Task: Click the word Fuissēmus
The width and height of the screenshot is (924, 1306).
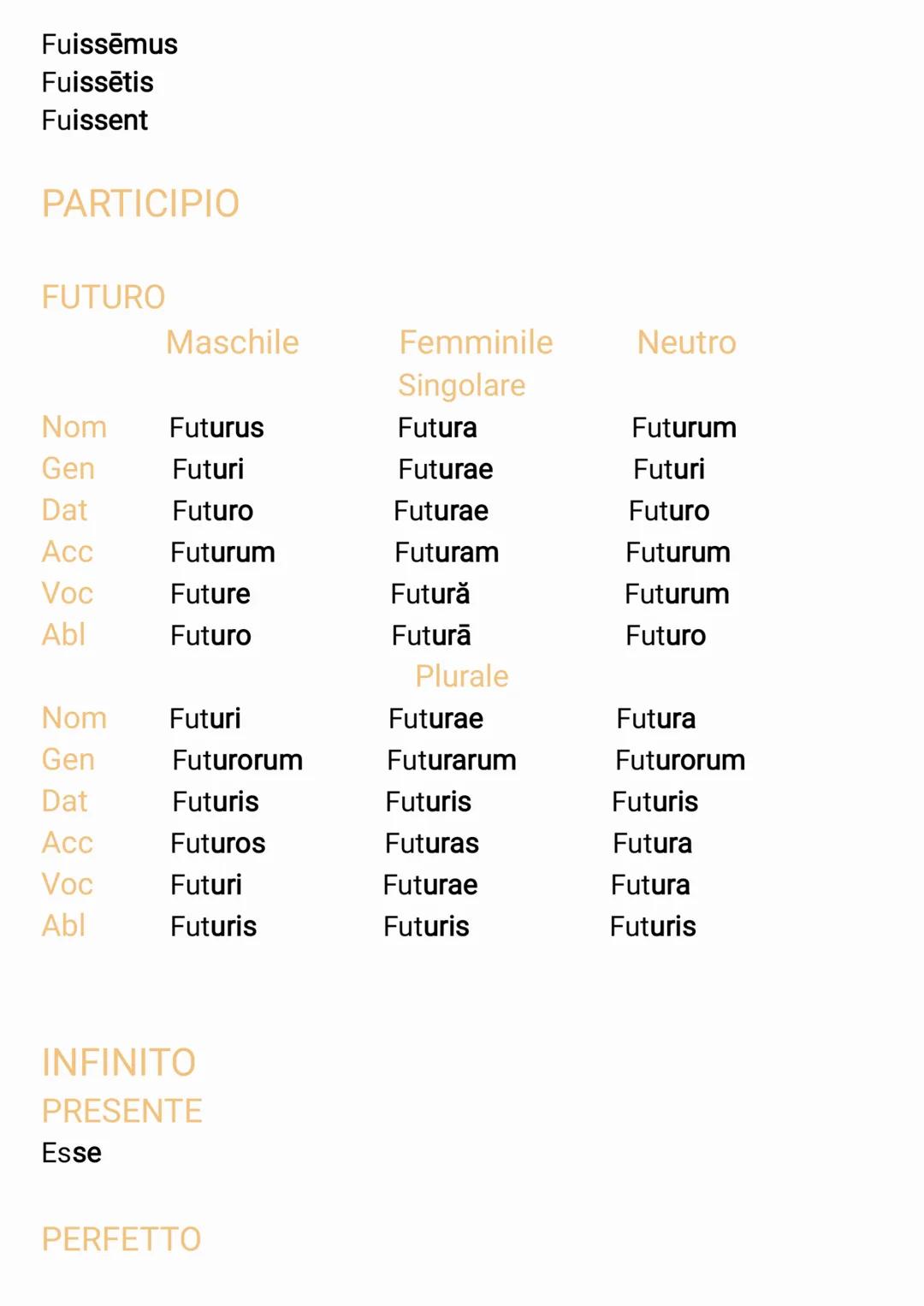Action: pos(110,45)
